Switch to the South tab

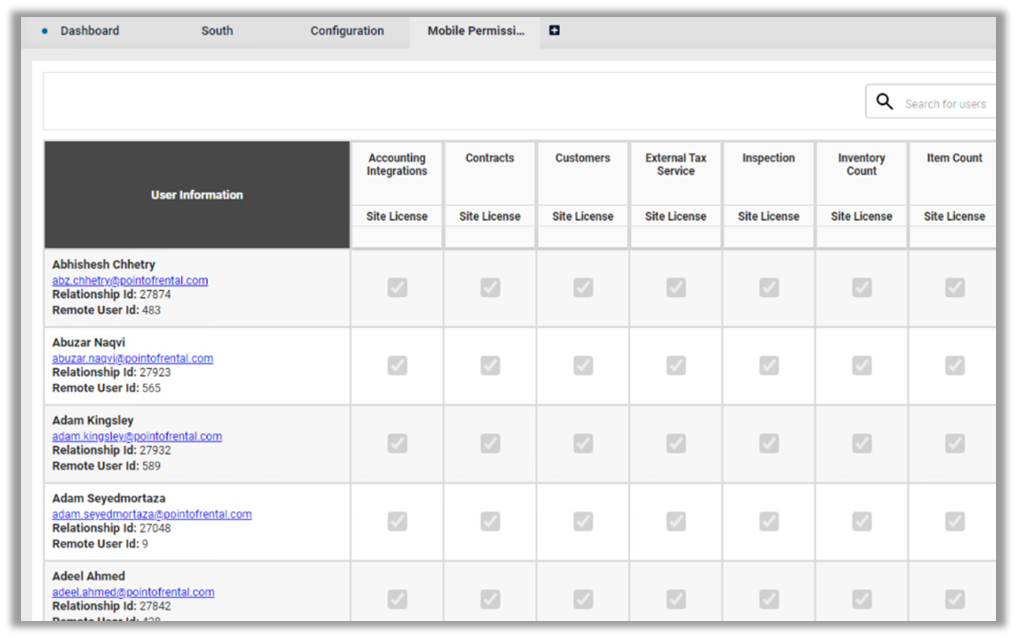pyautogui.click(x=217, y=31)
